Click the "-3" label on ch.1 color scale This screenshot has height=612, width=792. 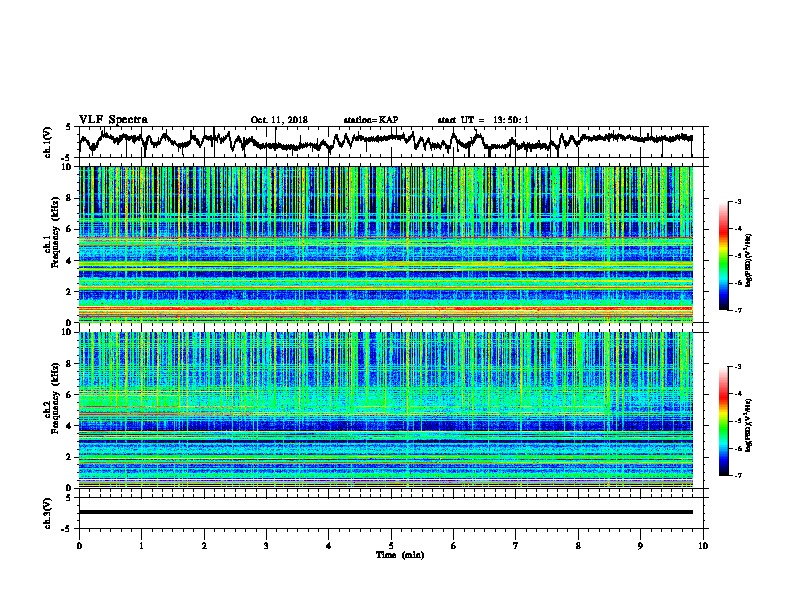pyautogui.click(x=738, y=202)
